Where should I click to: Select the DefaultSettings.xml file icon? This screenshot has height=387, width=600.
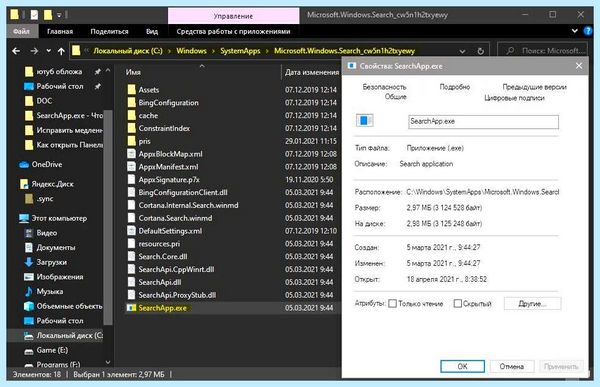(x=131, y=231)
